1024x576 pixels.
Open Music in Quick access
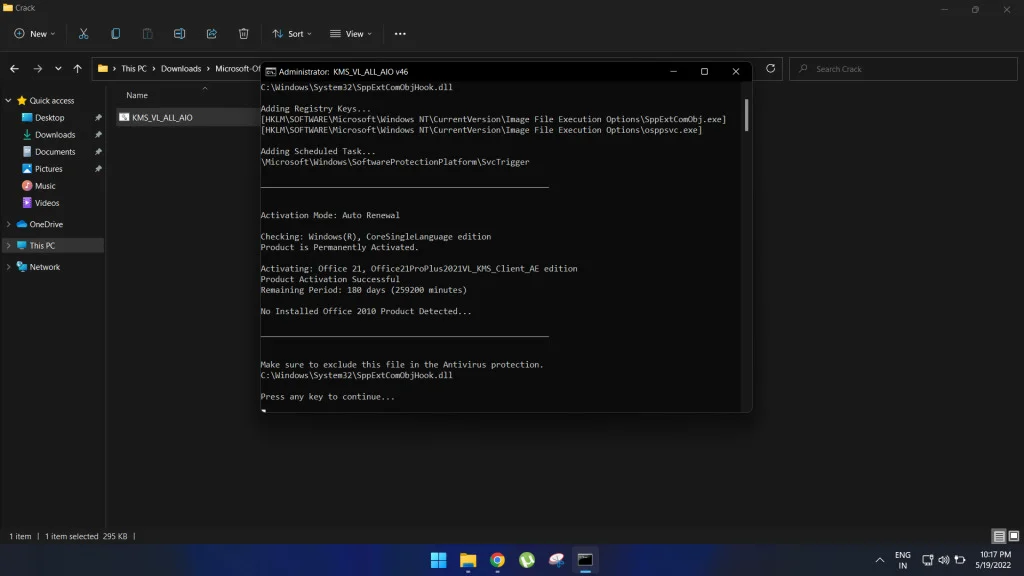pos(45,185)
